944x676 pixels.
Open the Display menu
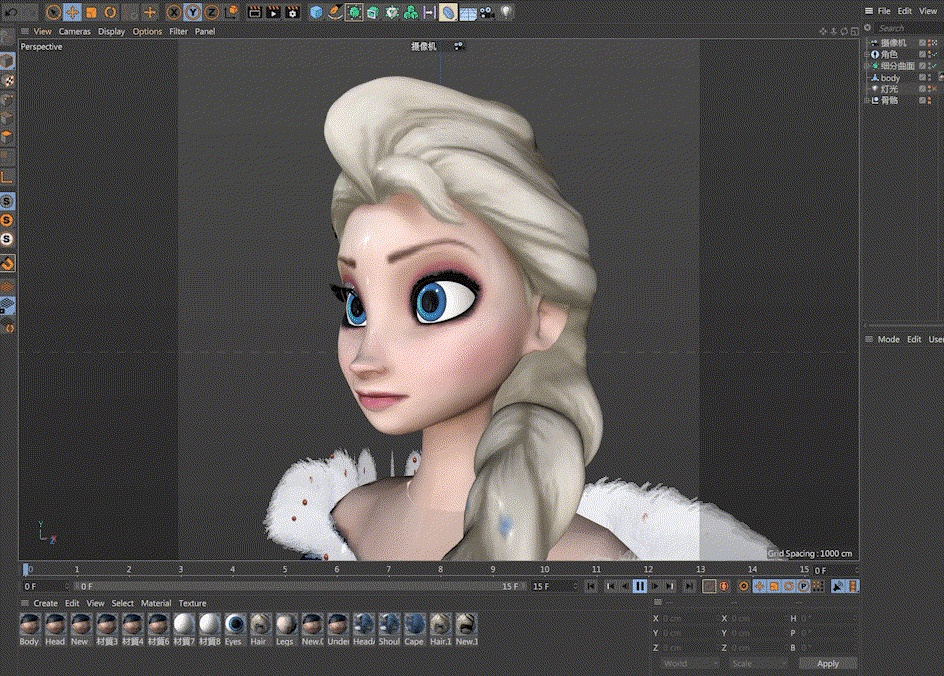coord(111,31)
